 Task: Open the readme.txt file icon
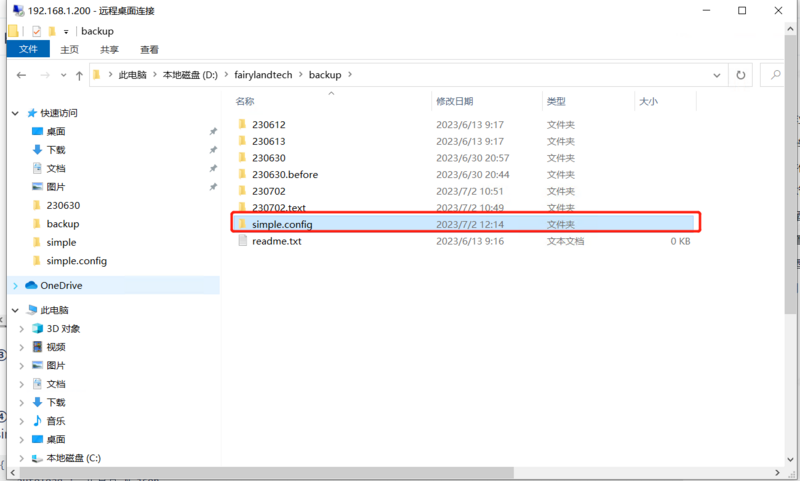(x=242, y=242)
